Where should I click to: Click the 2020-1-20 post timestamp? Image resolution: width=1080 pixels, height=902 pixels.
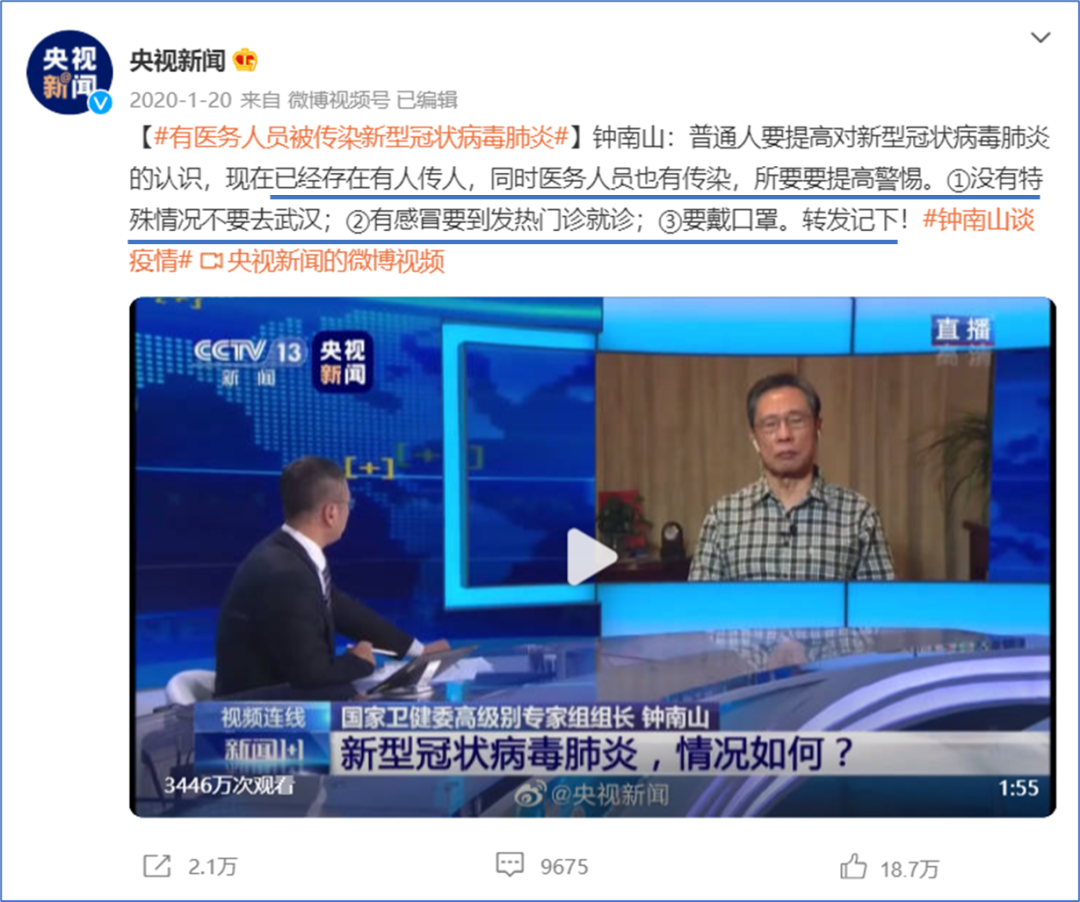click(180, 101)
